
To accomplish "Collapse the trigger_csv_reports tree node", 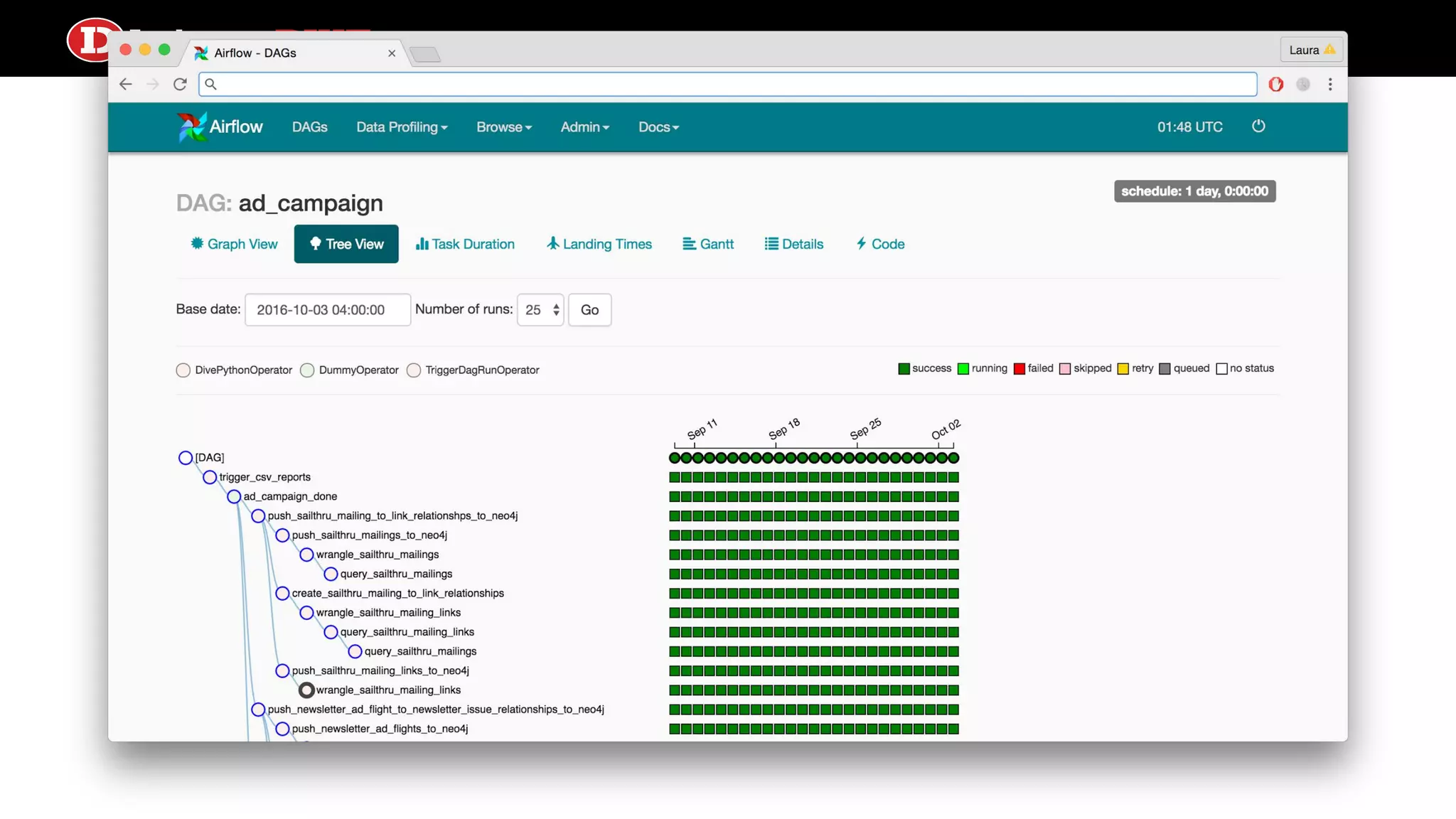I will [210, 477].
